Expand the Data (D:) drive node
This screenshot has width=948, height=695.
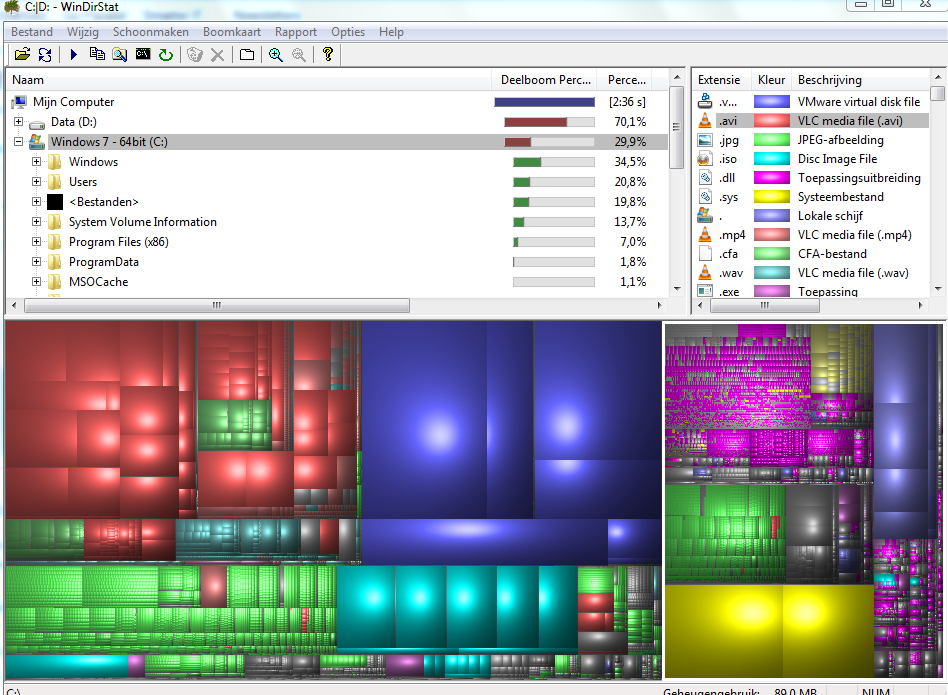tap(19, 122)
